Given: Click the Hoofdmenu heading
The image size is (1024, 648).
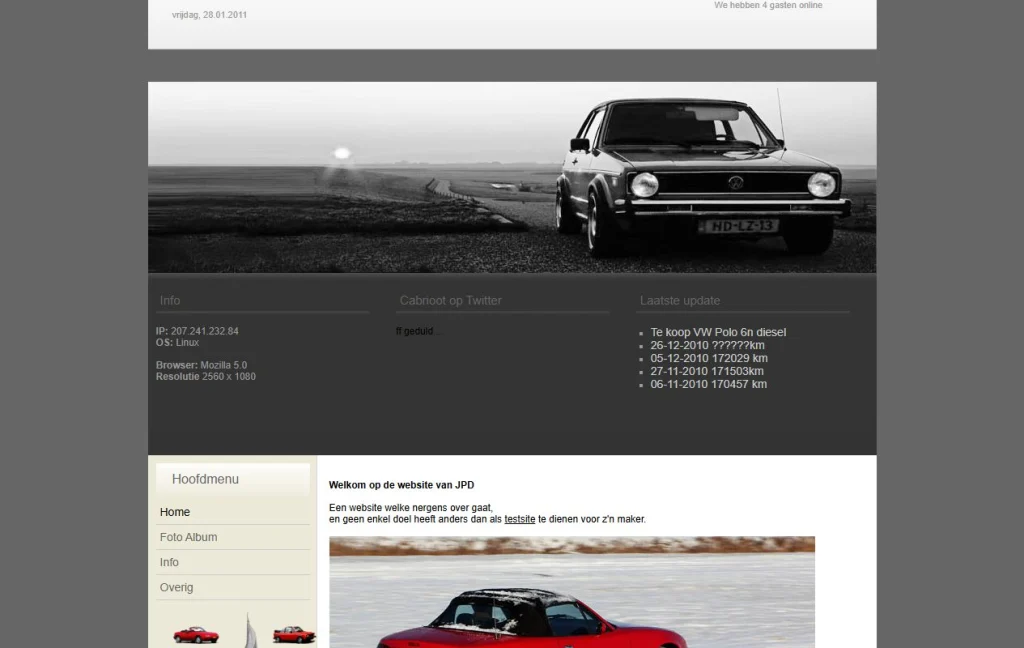Looking at the screenshot, I should [205, 479].
